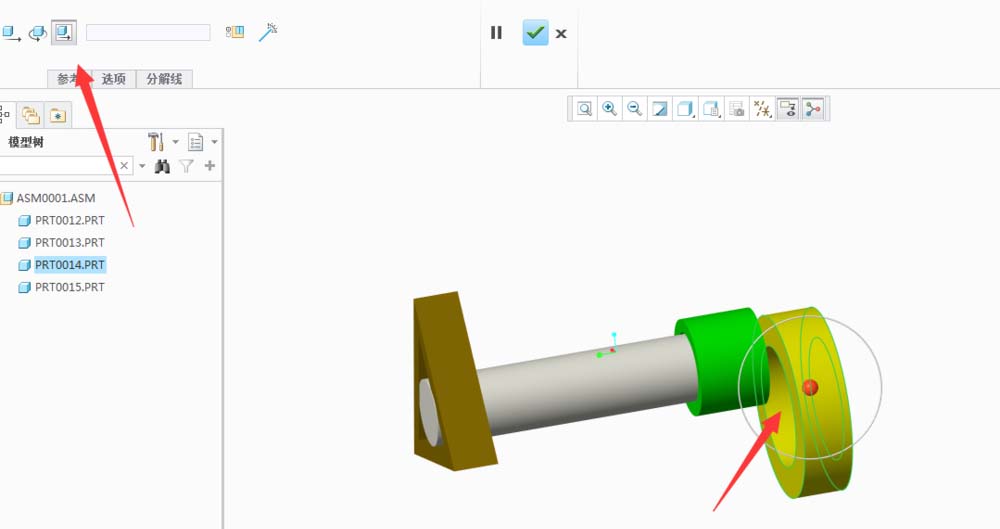
Task: Click the Refit view icon
Action: [584, 109]
